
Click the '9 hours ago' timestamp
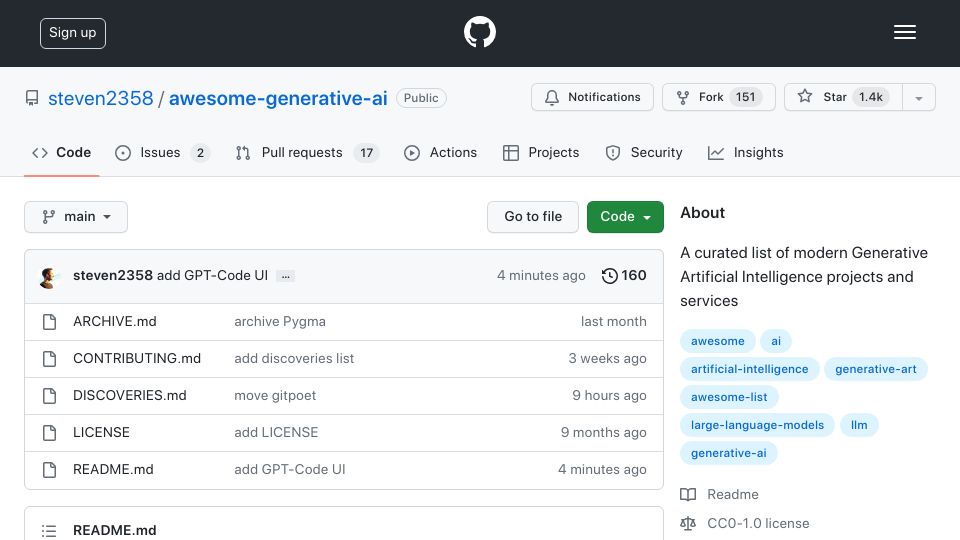click(x=609, y=396)
